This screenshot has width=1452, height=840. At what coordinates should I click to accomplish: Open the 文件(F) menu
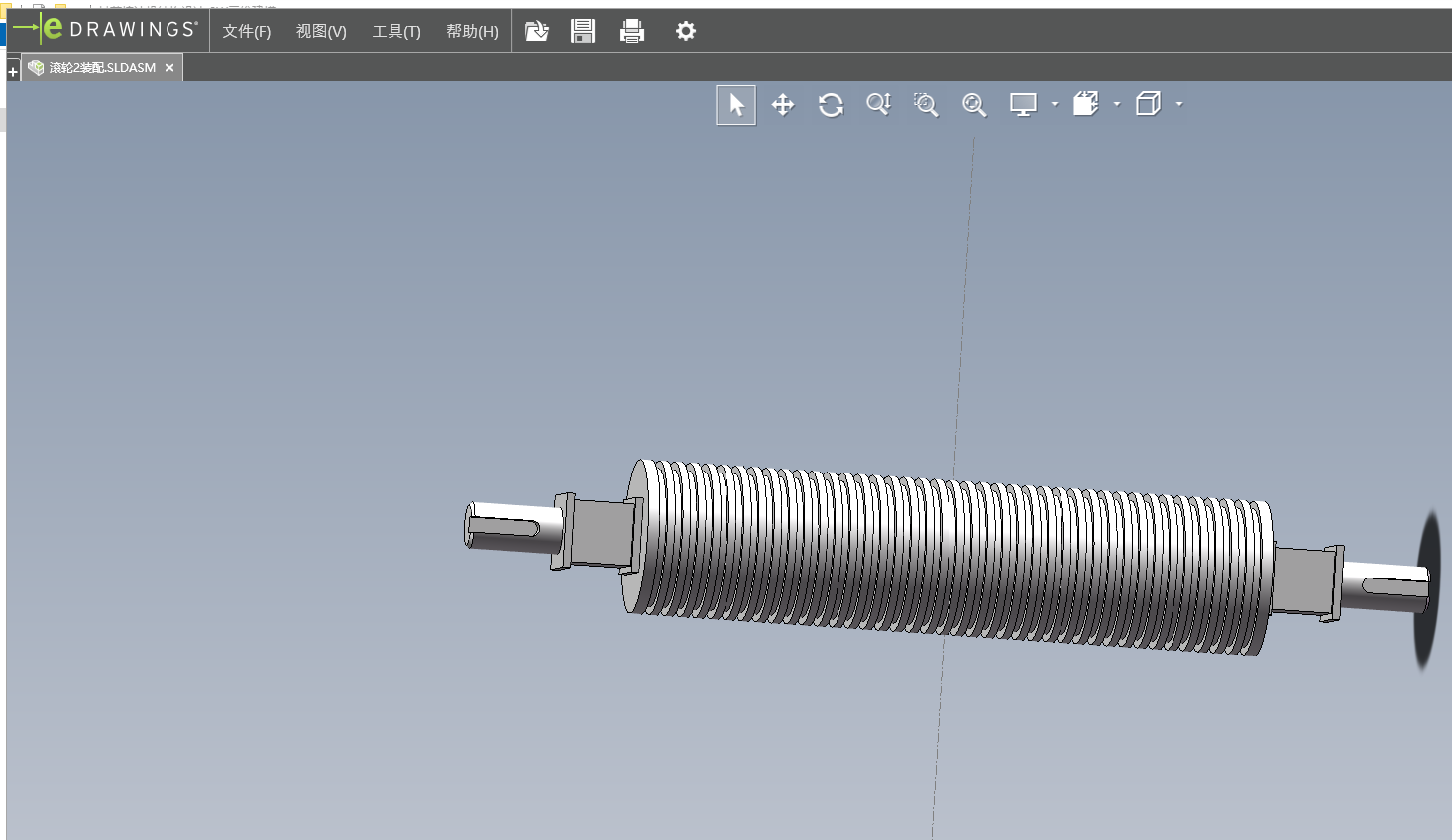[246, 32]
